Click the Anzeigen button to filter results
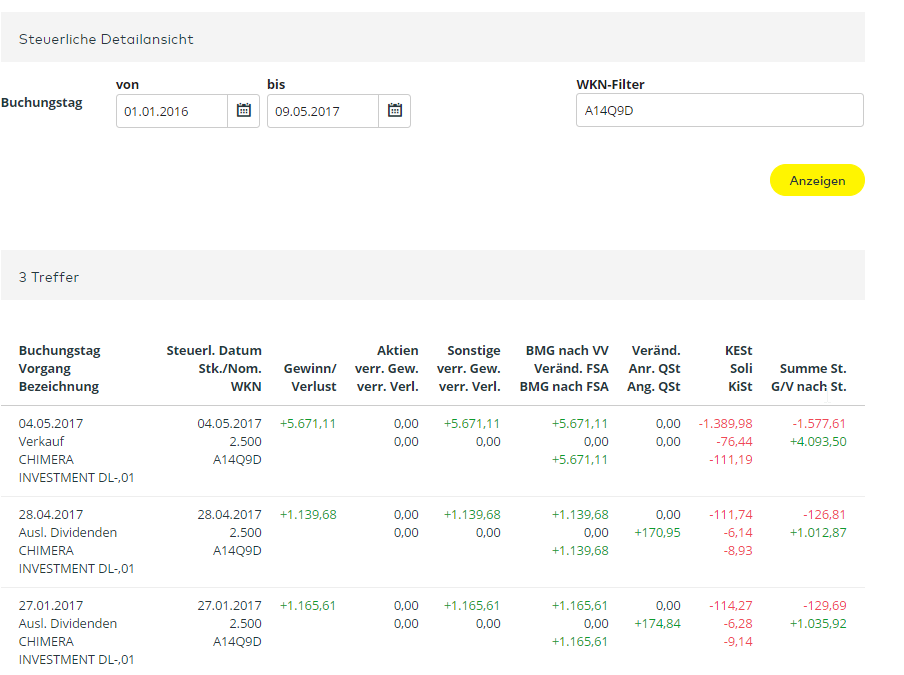Viewport: 904px width, 675px height. click(816, 180)
